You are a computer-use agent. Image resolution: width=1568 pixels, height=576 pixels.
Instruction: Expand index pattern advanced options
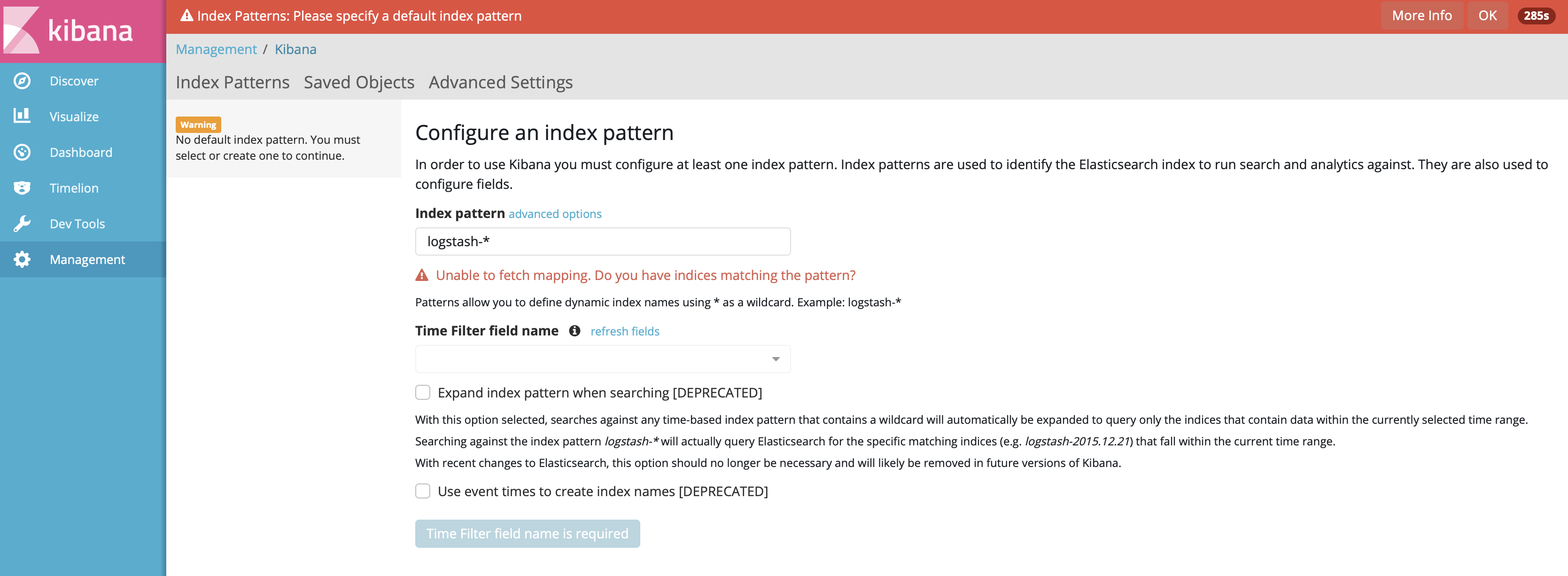(x=554, y=214)
